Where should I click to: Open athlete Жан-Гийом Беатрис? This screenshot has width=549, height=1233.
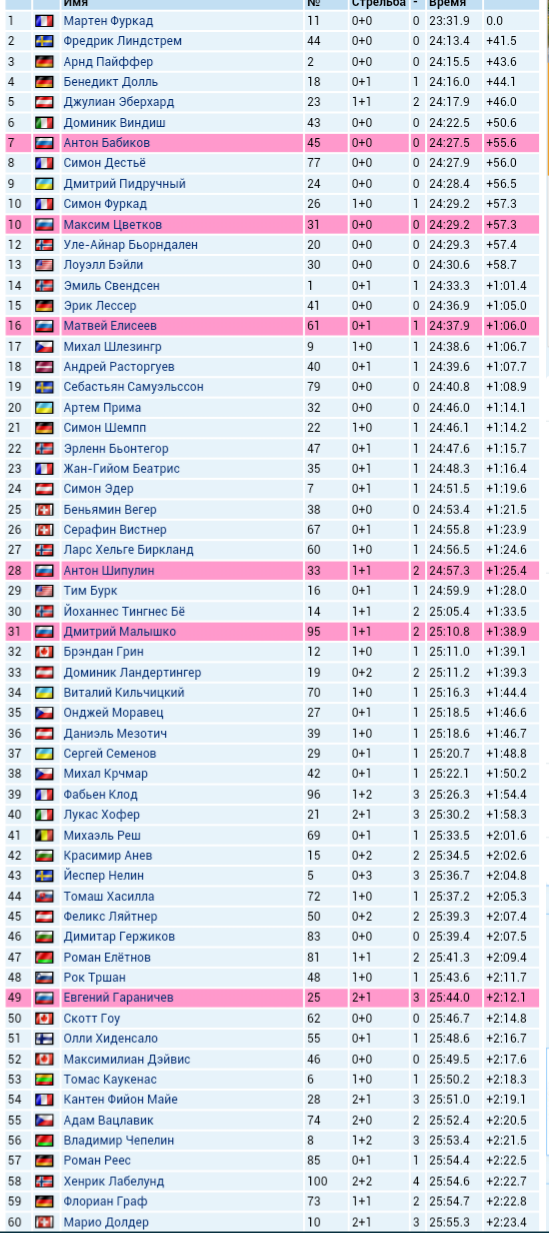(x=121, y=468)
